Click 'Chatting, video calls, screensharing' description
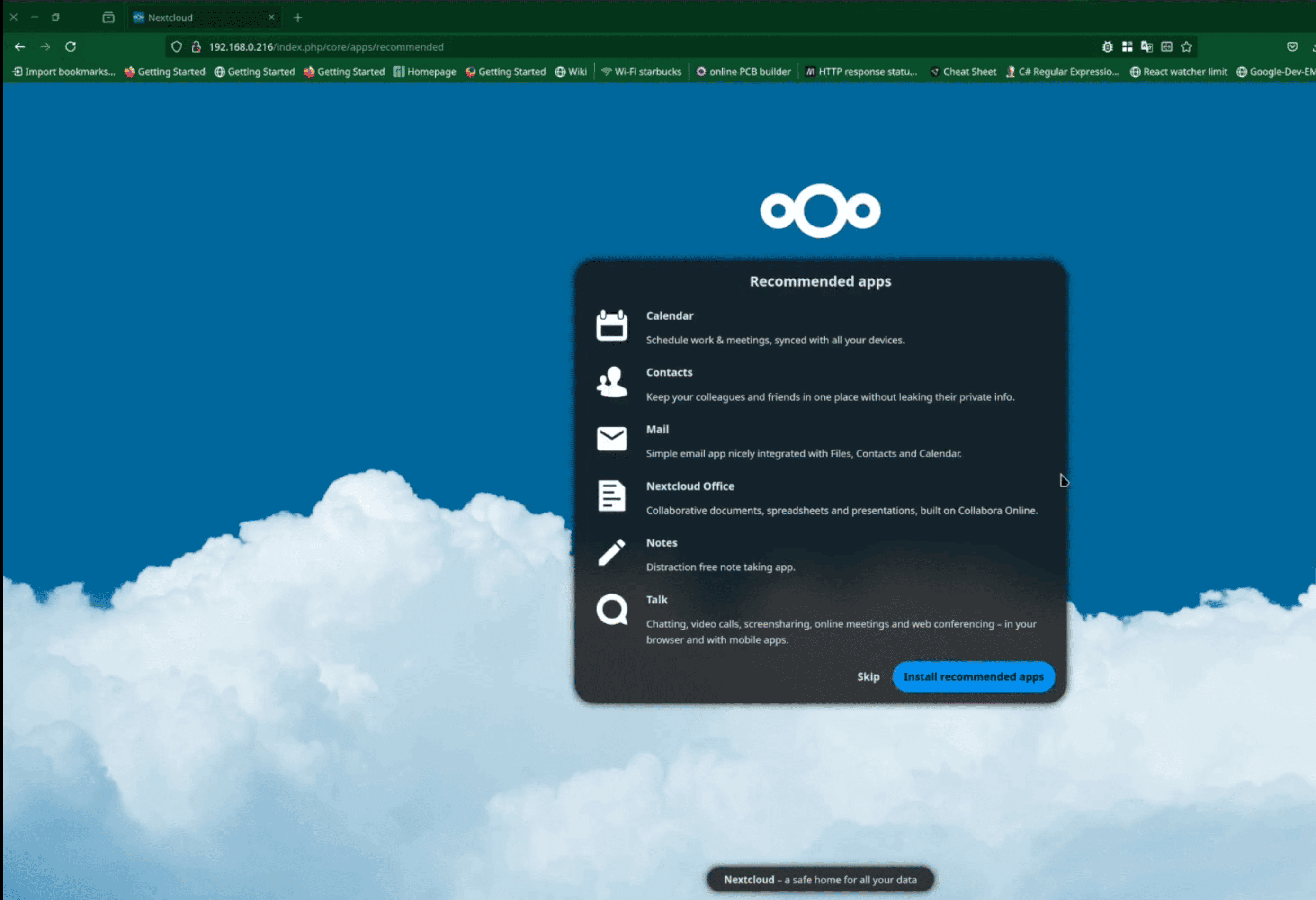Image resolution: width=1316 pixels, height=900 pixels. (x=842, y=631)
